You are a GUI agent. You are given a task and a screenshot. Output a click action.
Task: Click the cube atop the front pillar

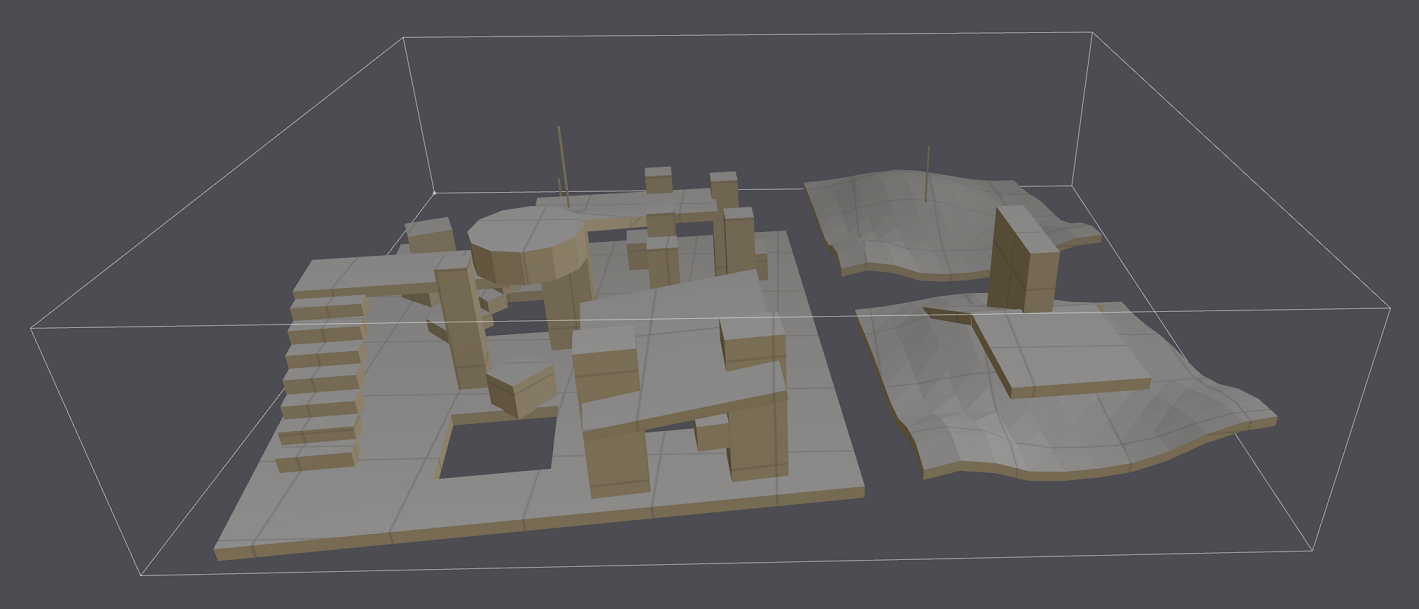coord(605,363)
